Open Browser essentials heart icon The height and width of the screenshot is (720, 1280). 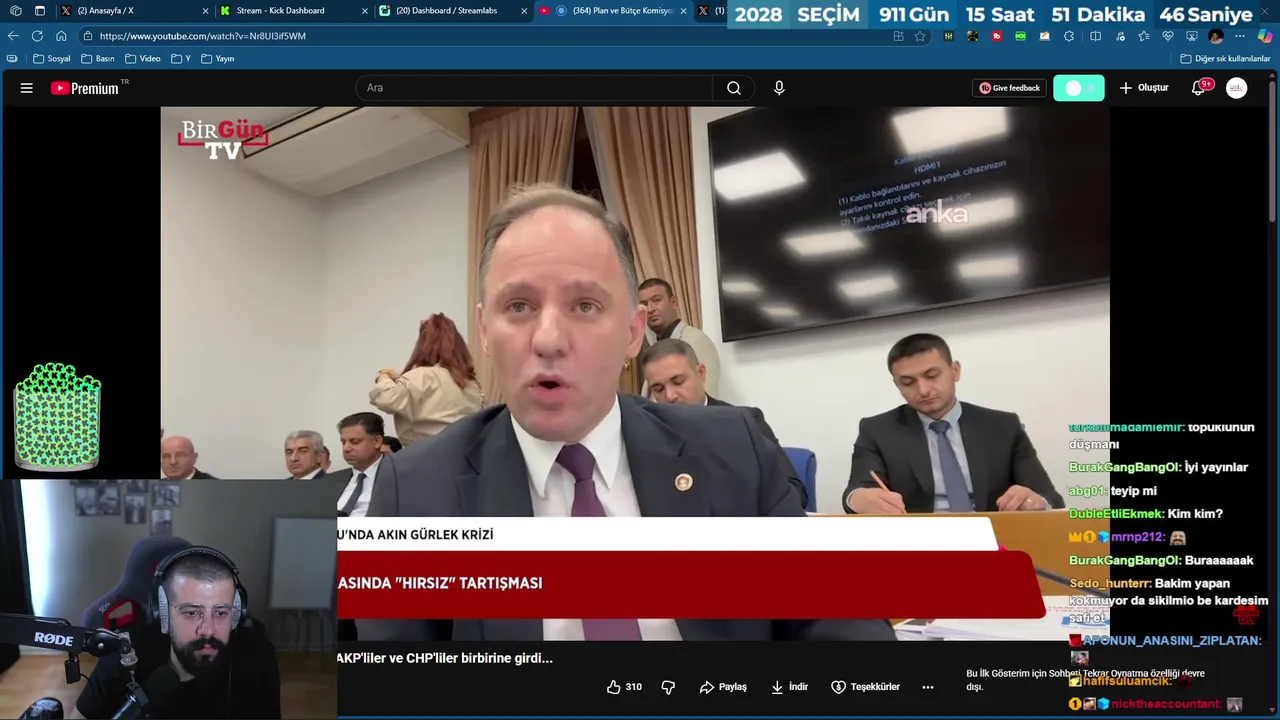(1168, 36)
